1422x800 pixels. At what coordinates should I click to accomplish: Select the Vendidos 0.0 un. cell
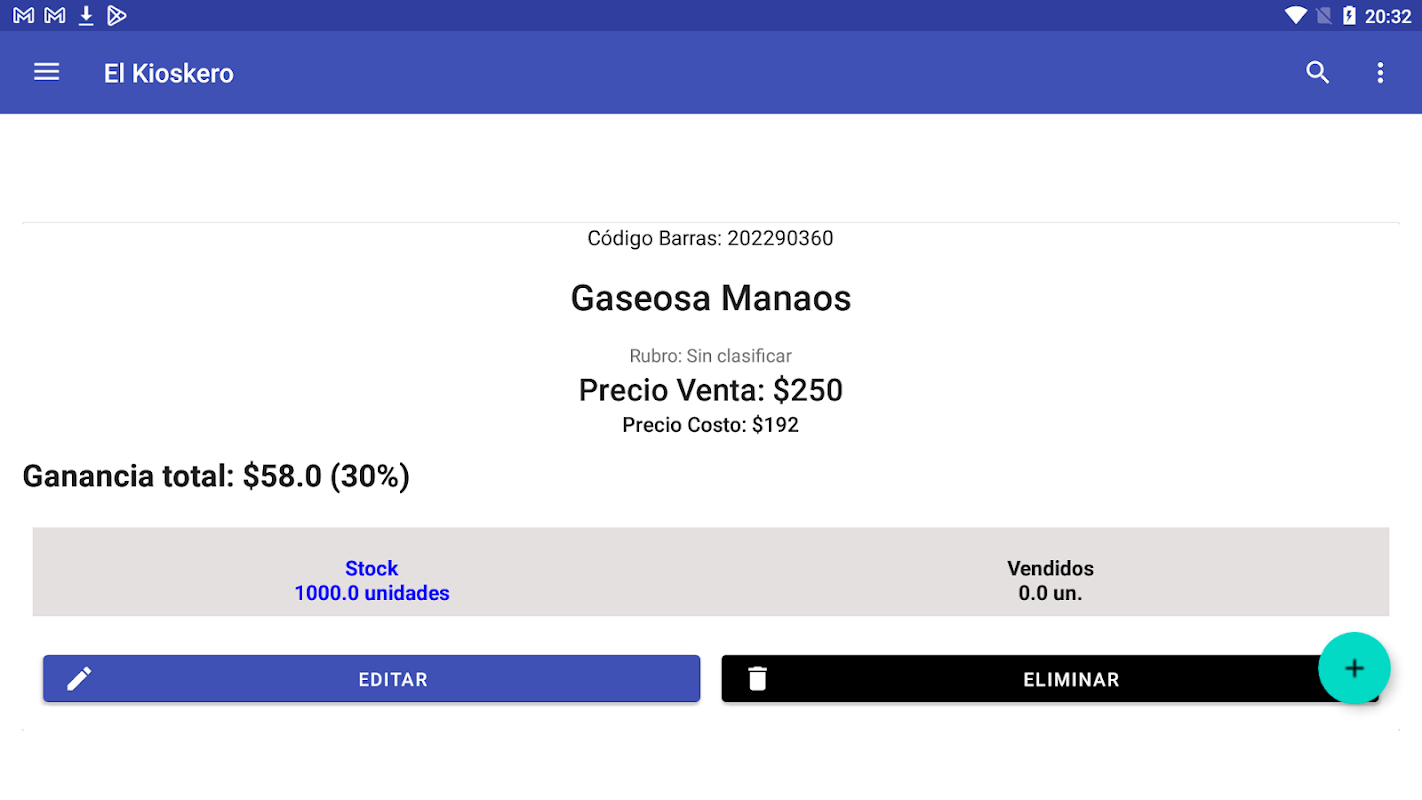point(1050,581)
